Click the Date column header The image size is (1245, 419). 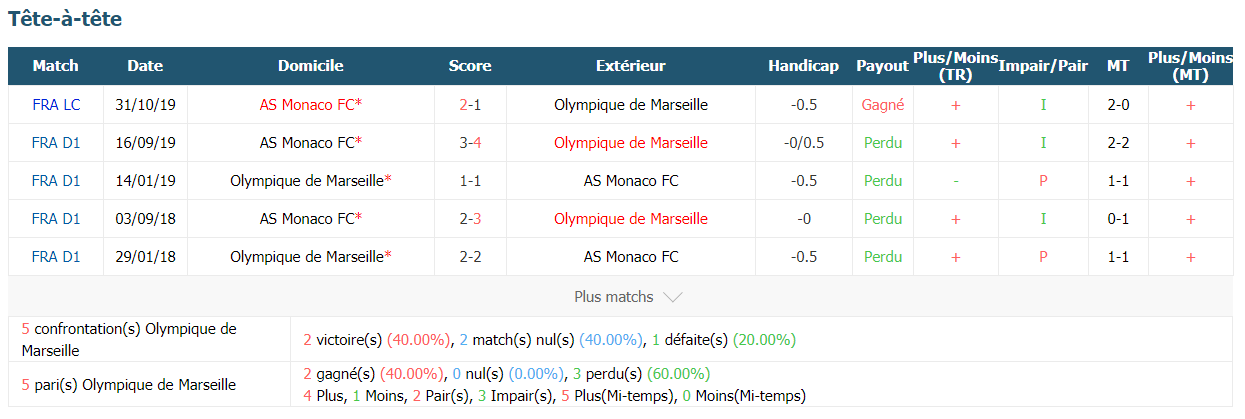[145, 66]
